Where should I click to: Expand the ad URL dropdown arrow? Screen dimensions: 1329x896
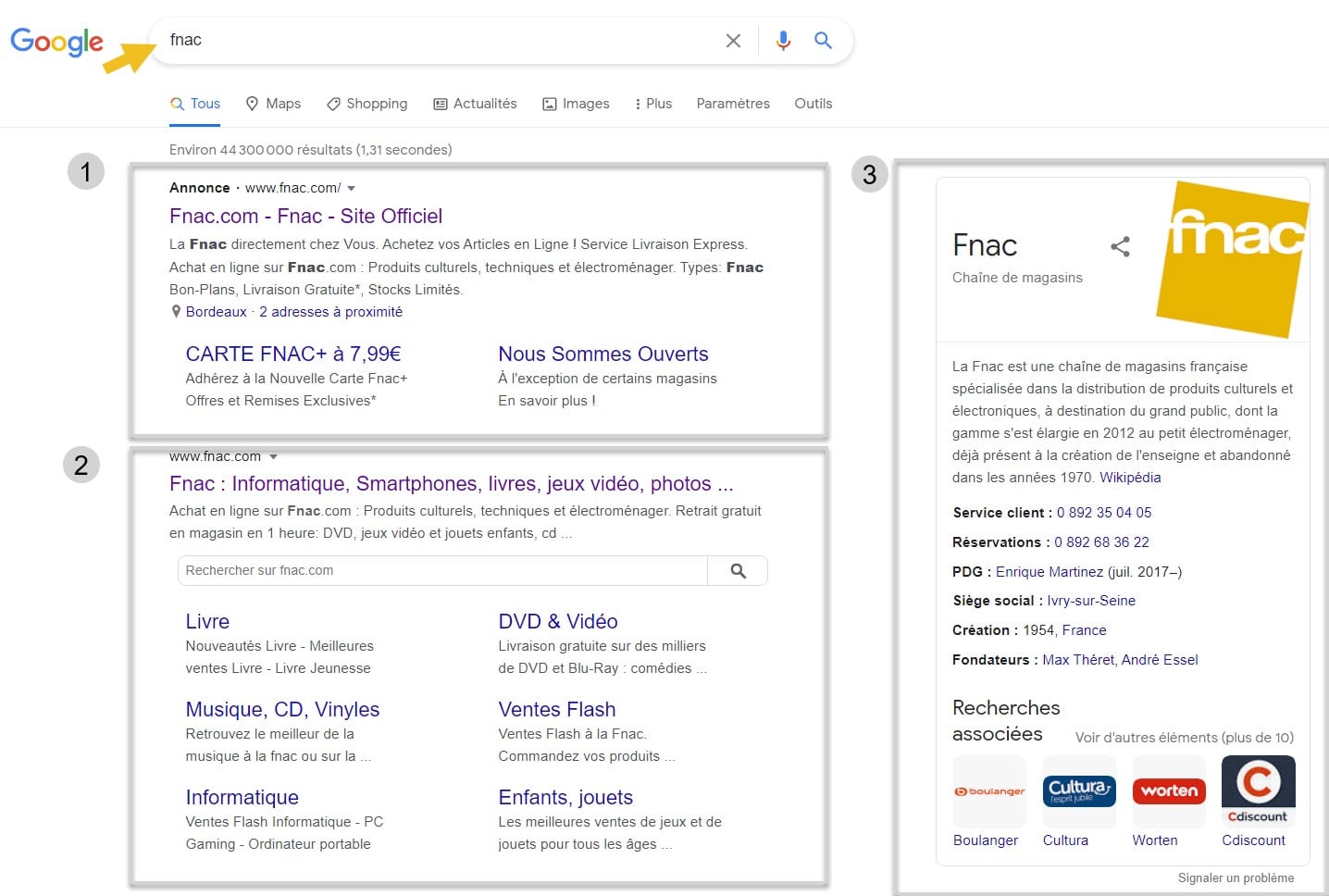[351, 188]
